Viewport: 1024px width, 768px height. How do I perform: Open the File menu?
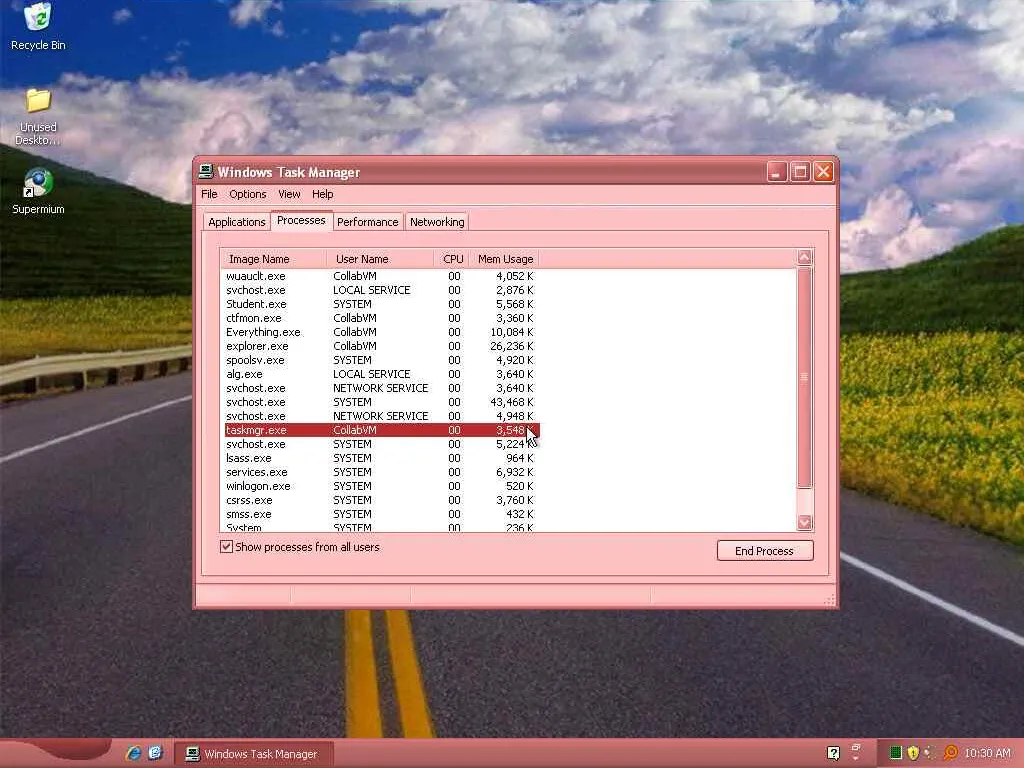[209, 194]
